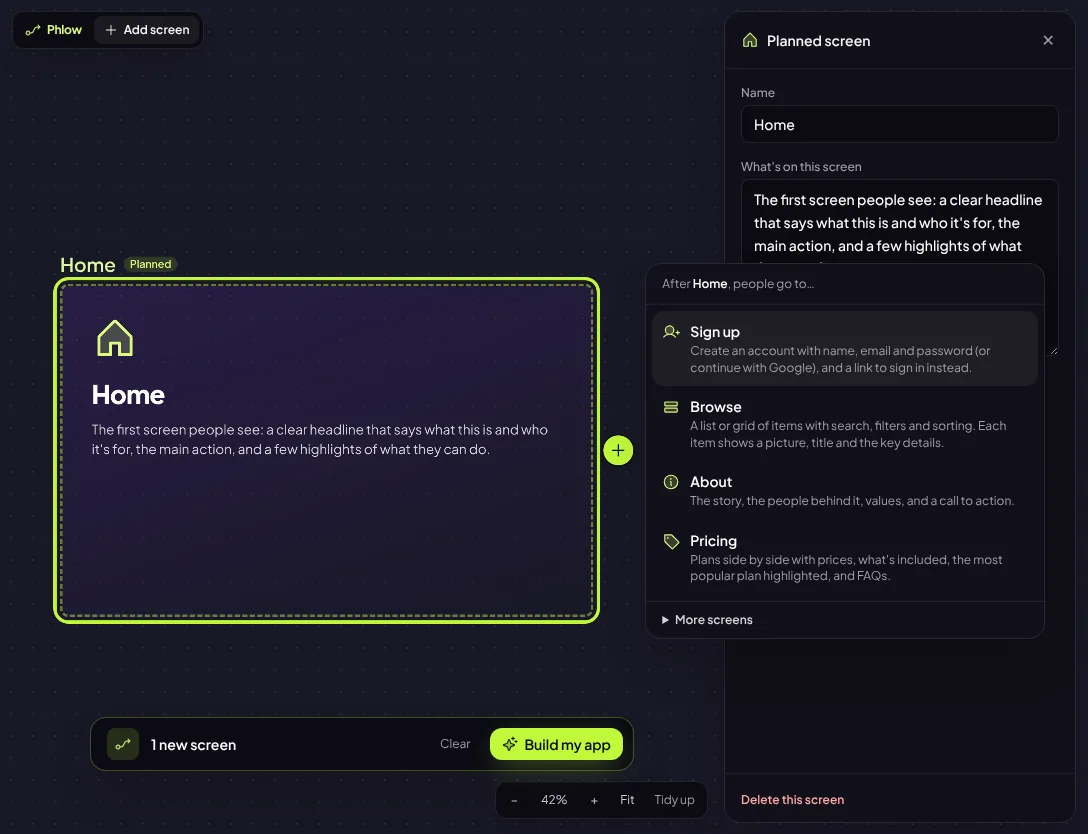The width and height of the screenshot is (1088, 834).
Task: Choose Pricing as next screen
Action: click(844, 557)
